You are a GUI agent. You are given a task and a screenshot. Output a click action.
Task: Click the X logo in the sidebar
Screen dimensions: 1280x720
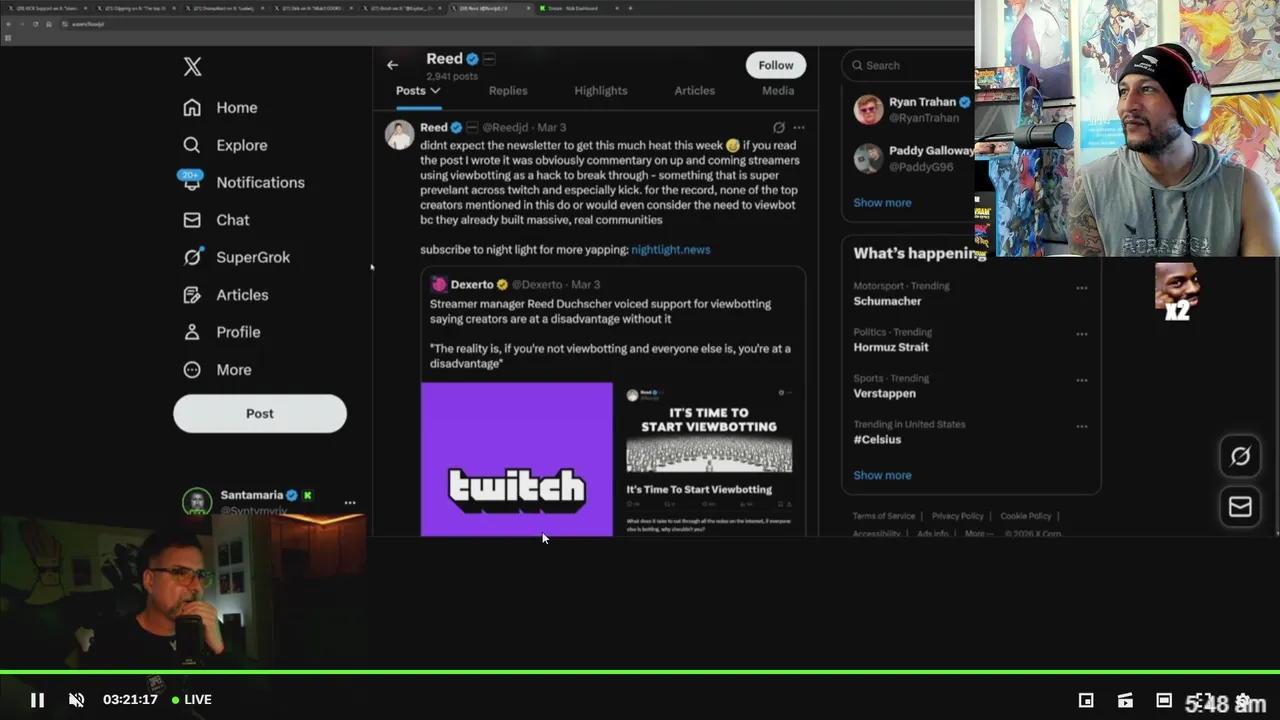click(x=193, y=66)
